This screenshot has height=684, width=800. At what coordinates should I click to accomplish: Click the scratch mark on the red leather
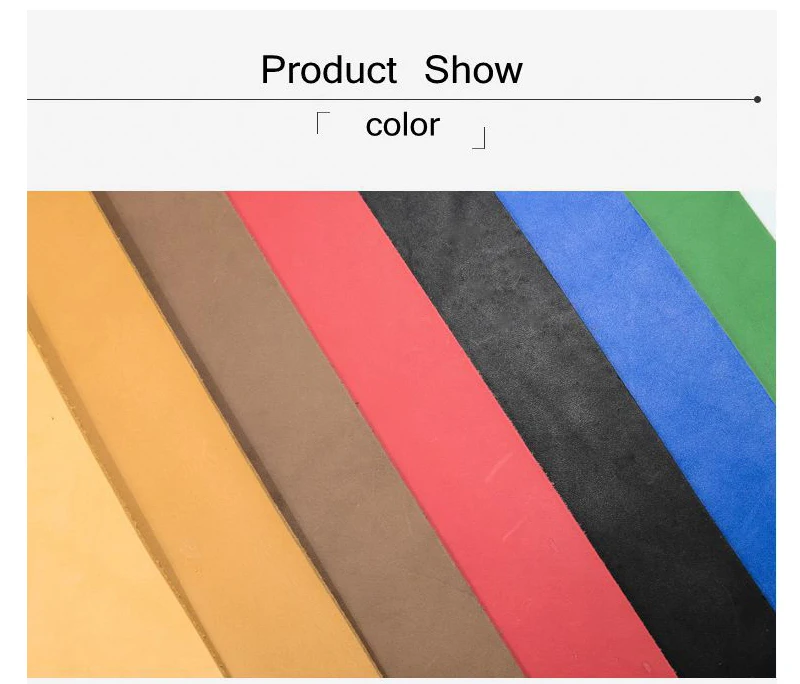[497, 467]
